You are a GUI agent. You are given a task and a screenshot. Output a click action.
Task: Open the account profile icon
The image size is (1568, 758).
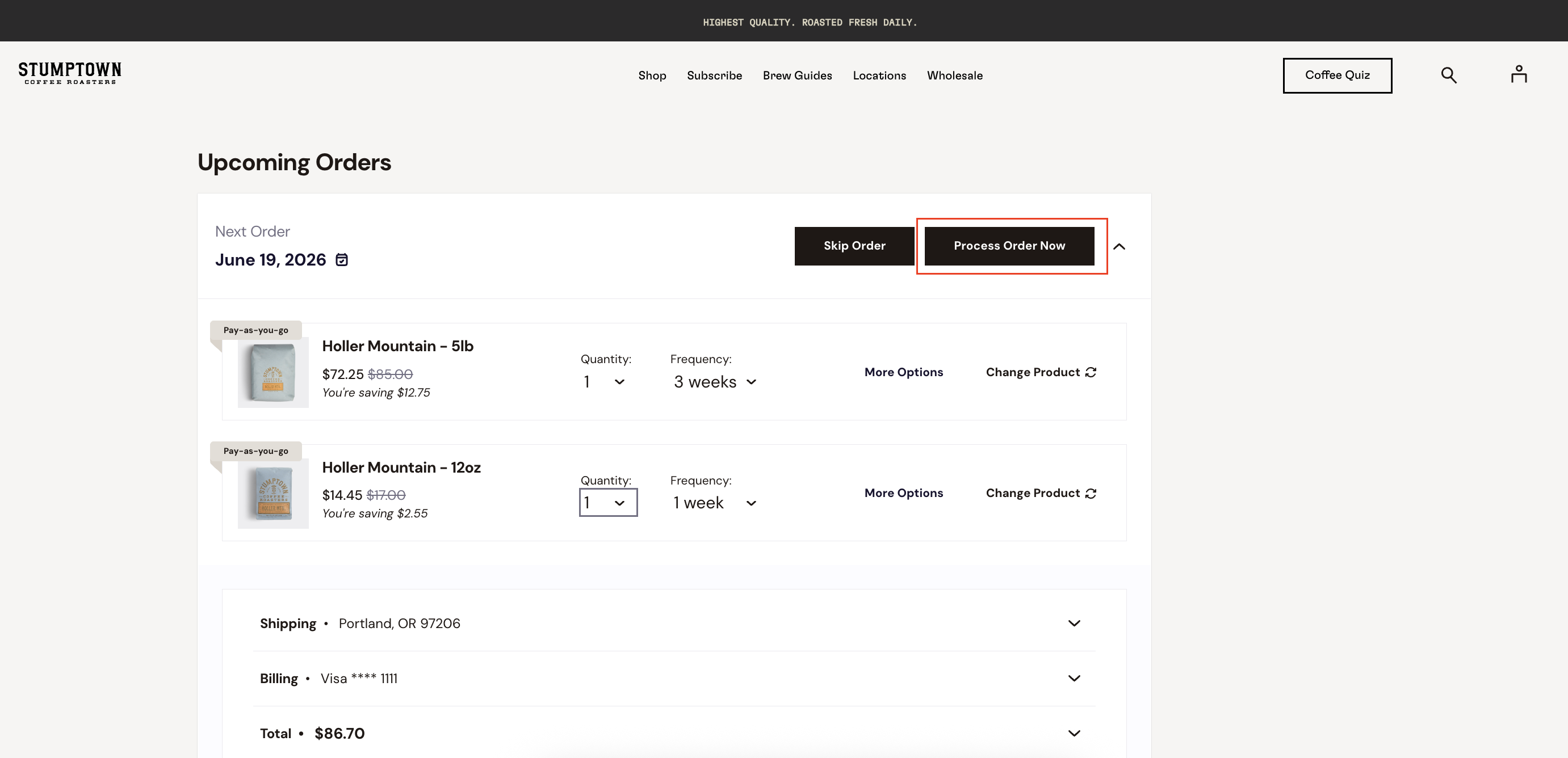tap(1519, 74)
